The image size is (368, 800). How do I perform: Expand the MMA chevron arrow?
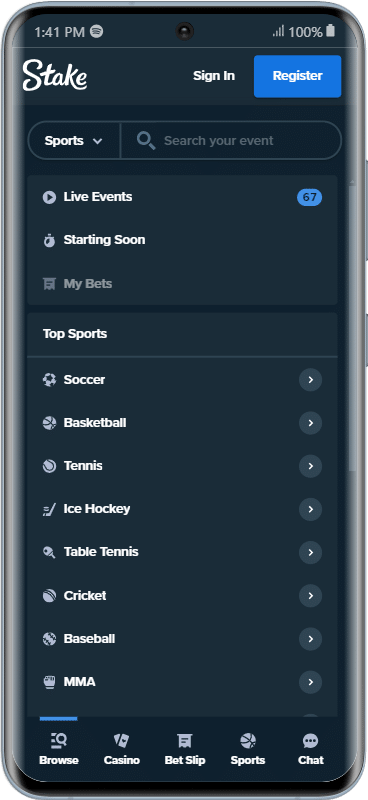(310, 682)
